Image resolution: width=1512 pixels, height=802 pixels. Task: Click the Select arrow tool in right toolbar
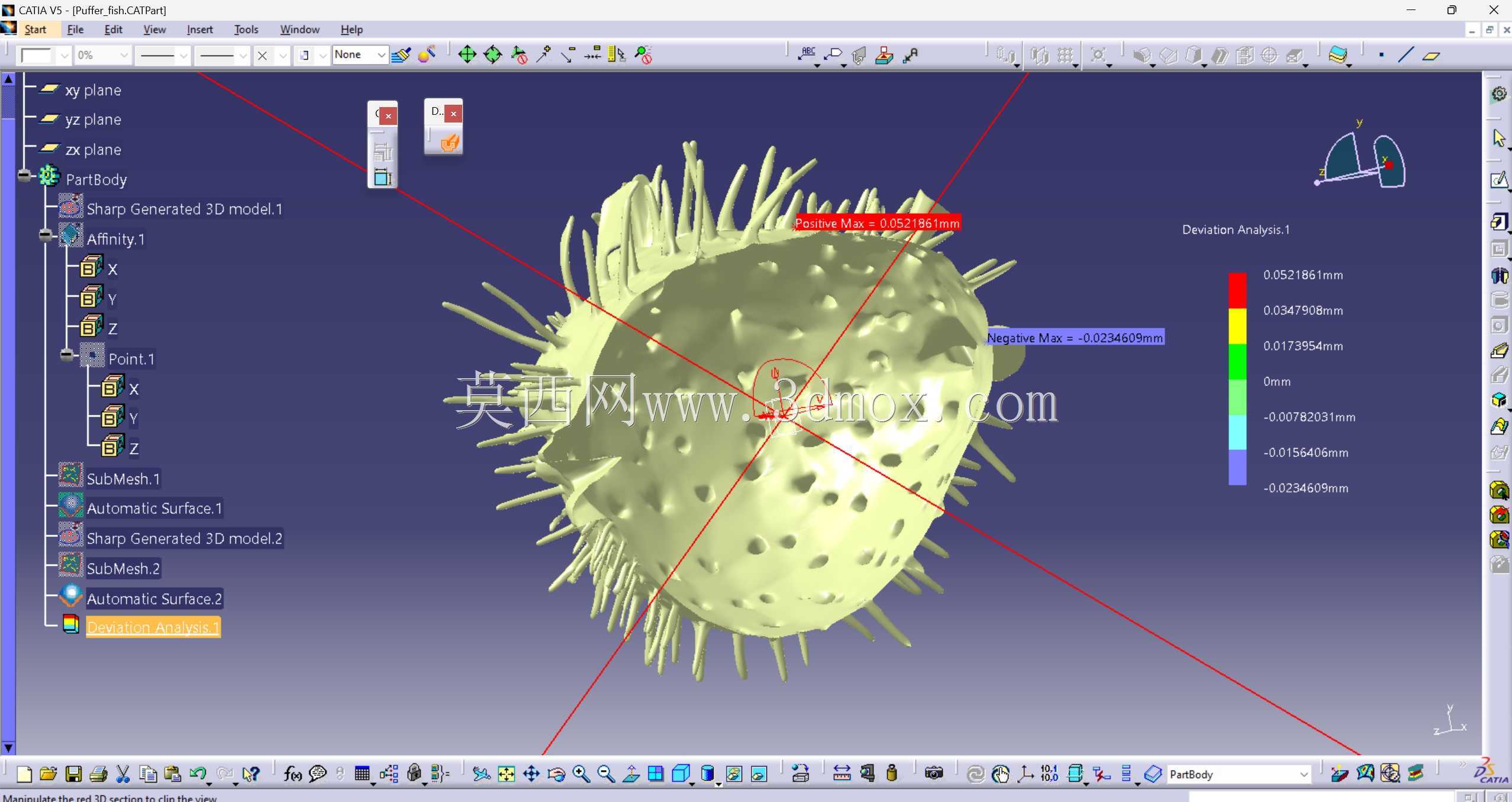coord(1499,138)
